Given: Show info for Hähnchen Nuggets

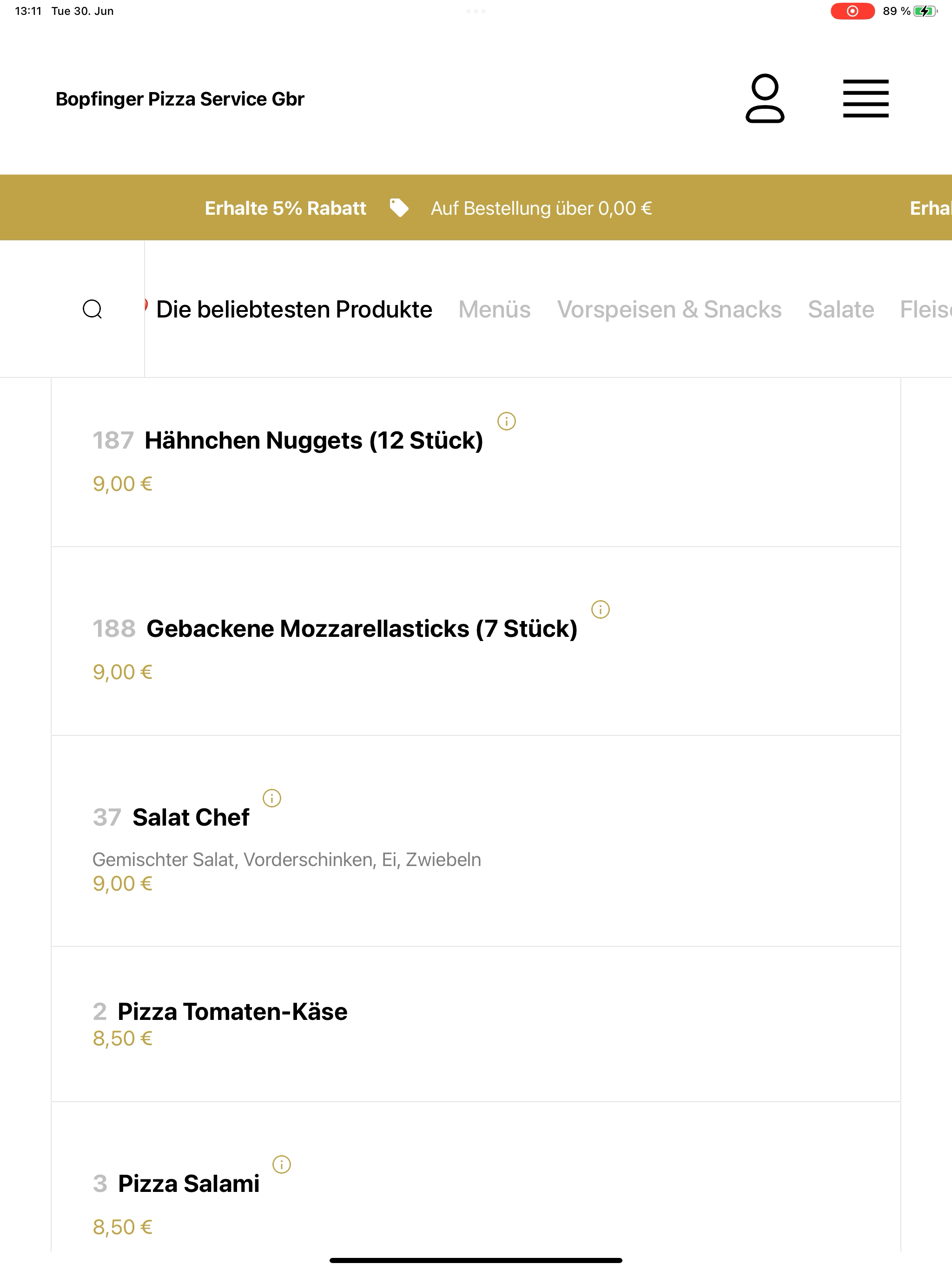Looking at the screenshot, I should 506,421.
